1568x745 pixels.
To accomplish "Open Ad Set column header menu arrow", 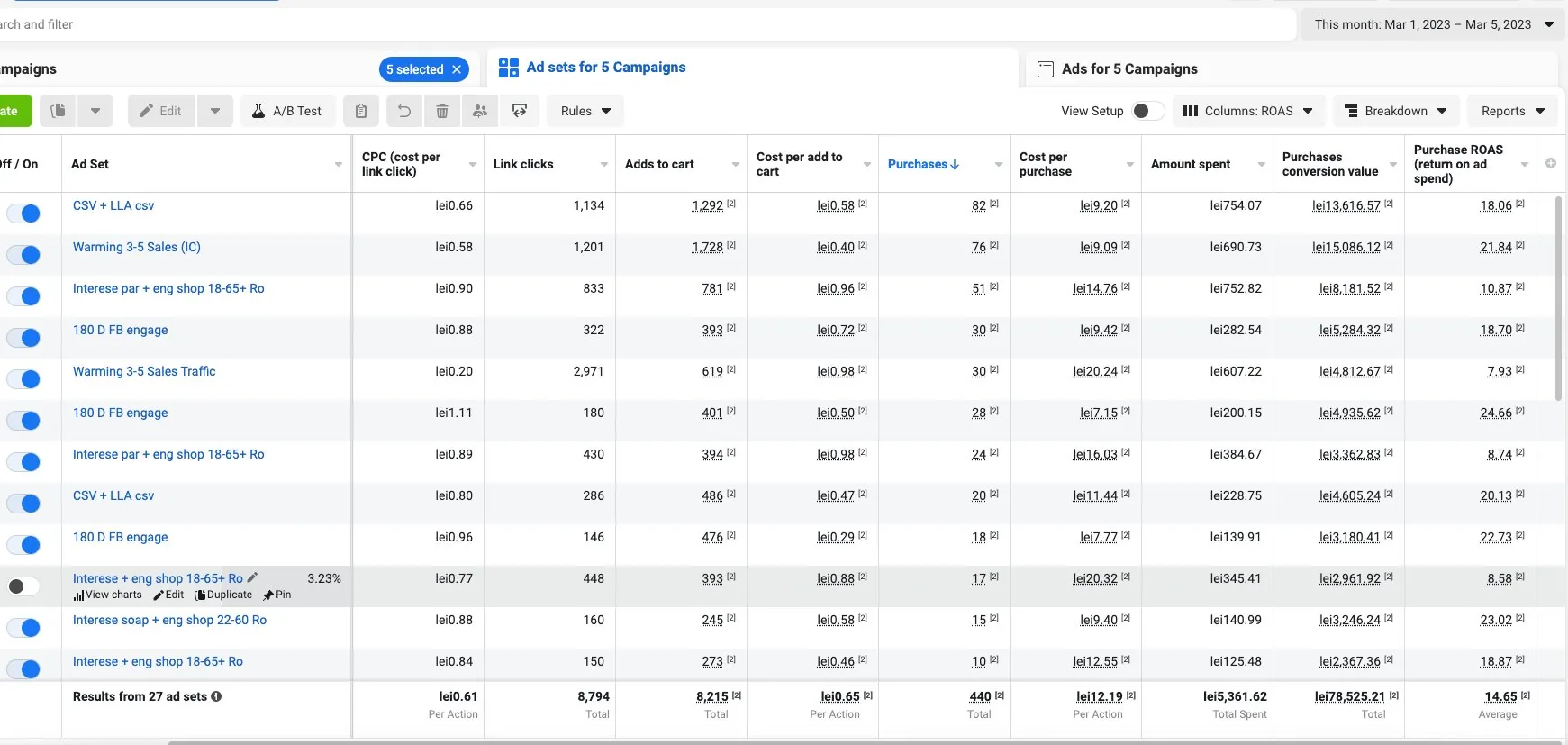I will tap(339, 164).
